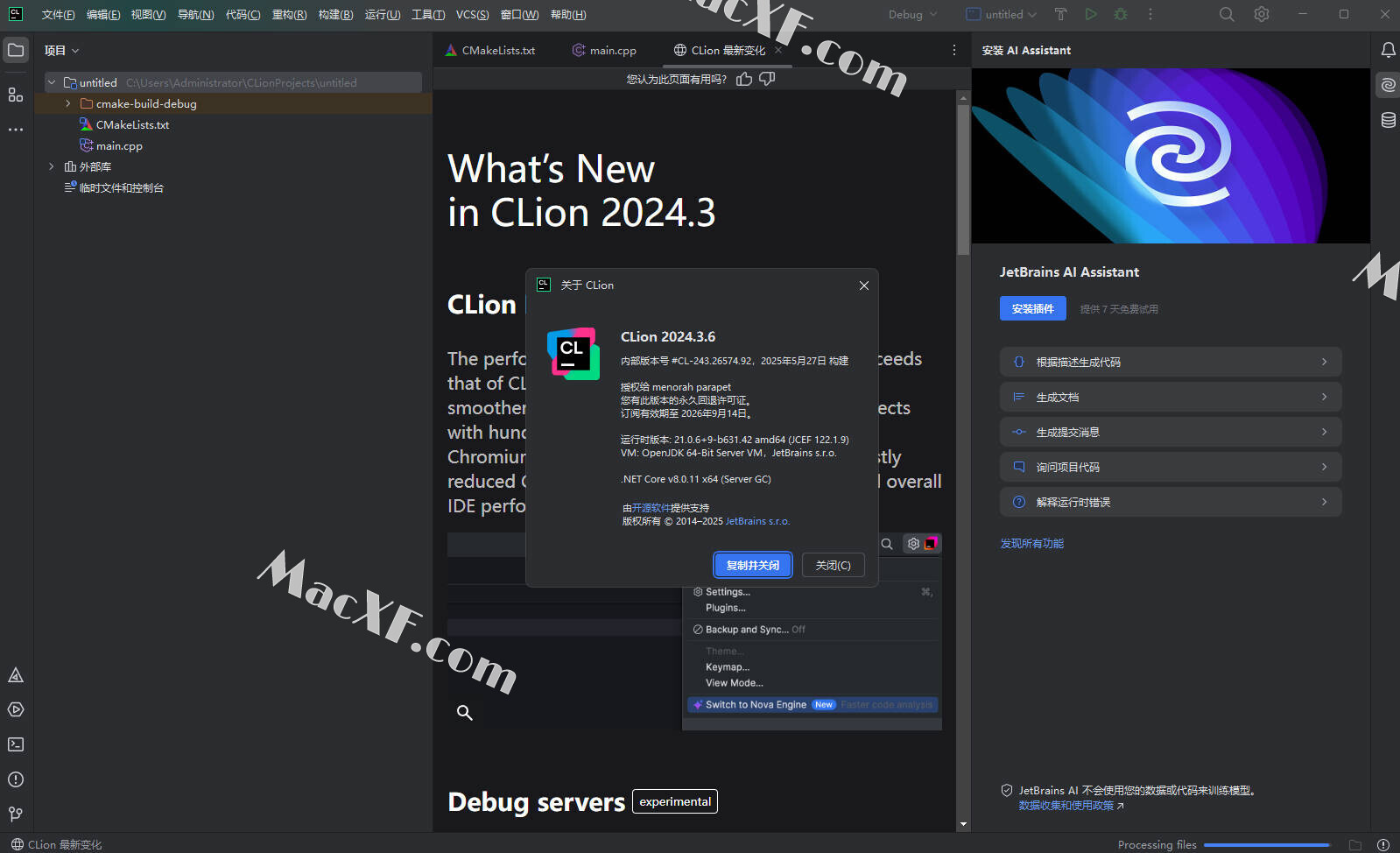Open the AI Assistant spiral icon

pos(1388,85)
